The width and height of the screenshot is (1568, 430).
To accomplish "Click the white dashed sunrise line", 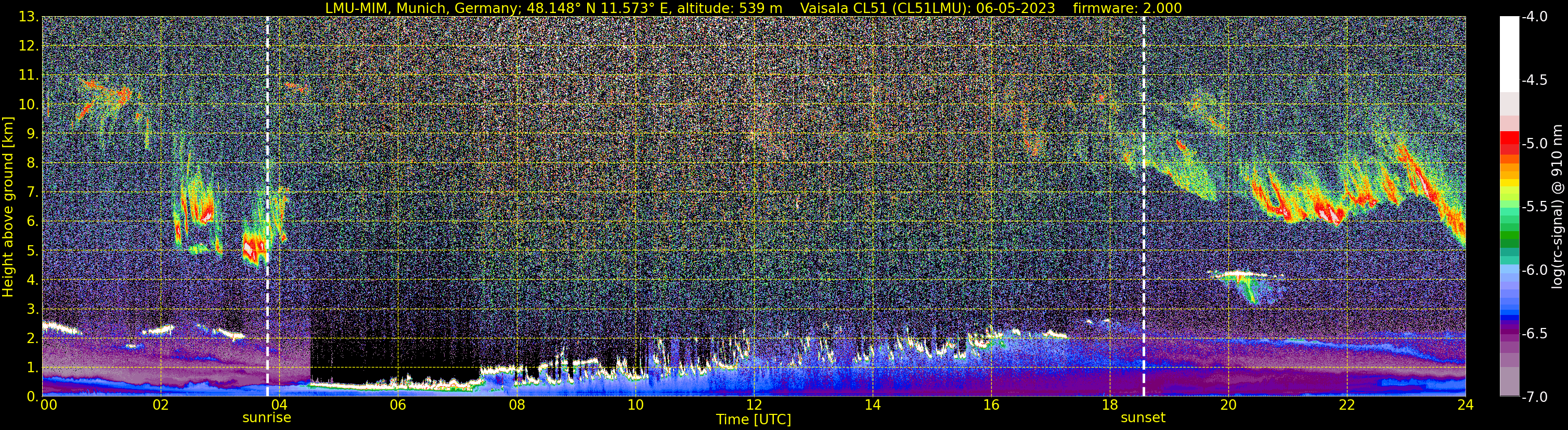I will [267, 207].
